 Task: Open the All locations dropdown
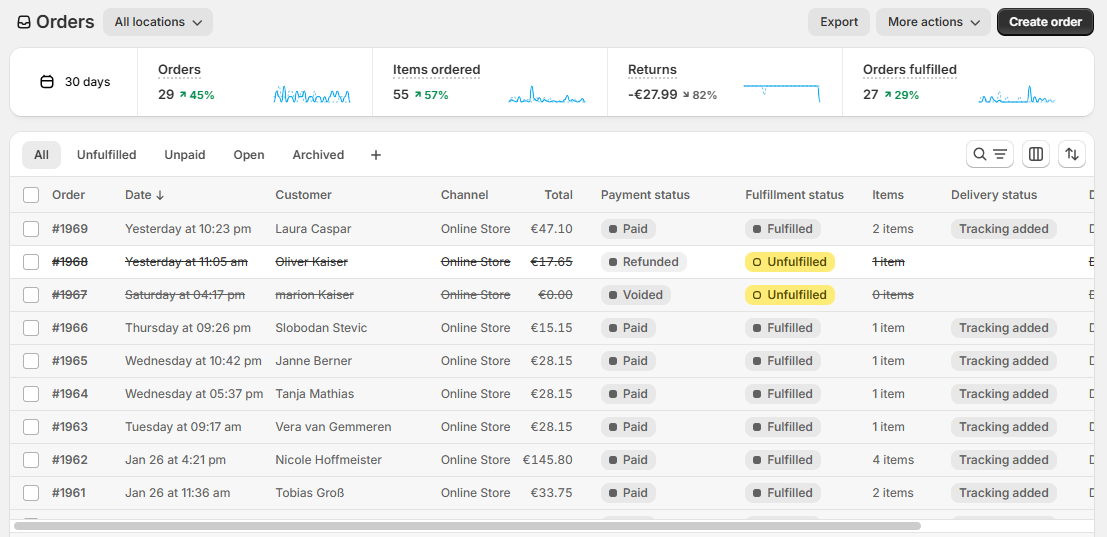point(158,22)
